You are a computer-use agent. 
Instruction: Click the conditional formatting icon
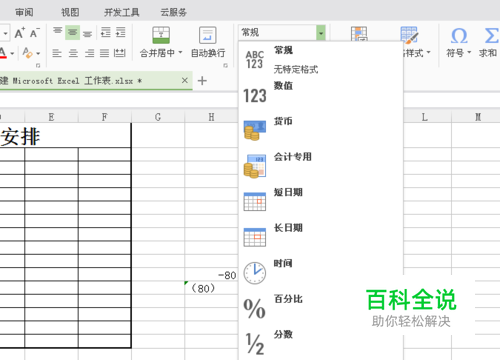click(359, 34)
